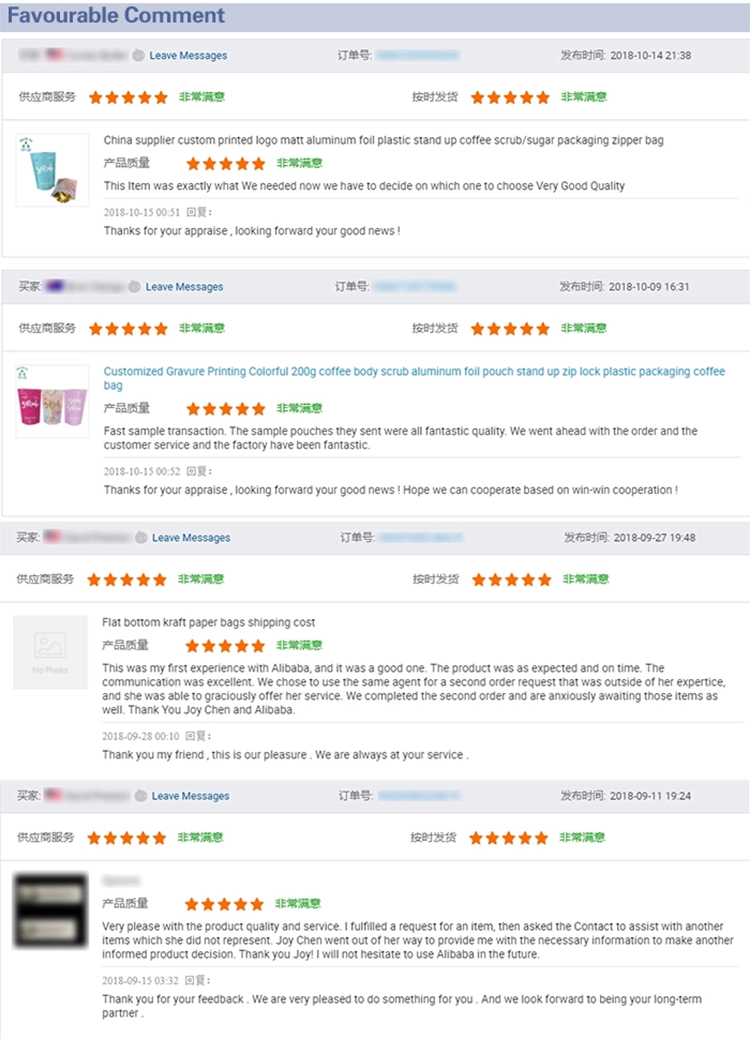The image size is (750, 1039).
Task: Click message icon beside fourth Leave Messages
Action: [140, 796]
